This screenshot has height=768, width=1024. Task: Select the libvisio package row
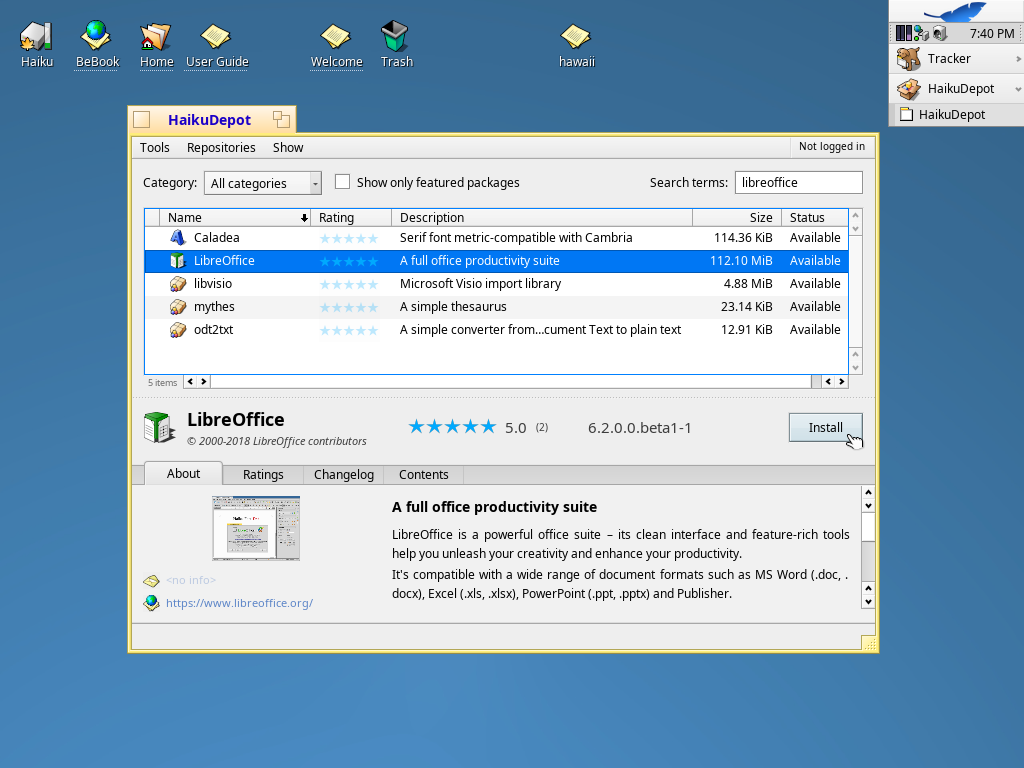click(496, 283)
